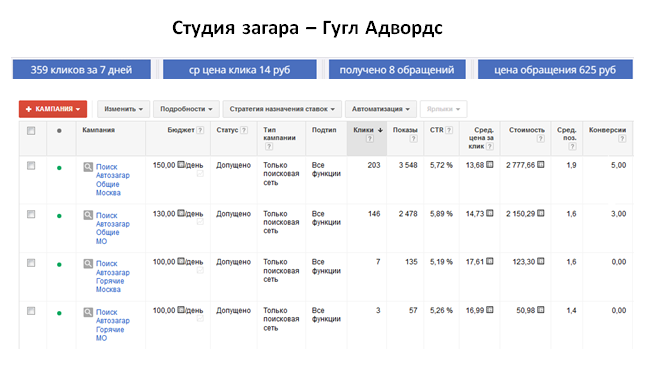Click budget edit icon beside 130,00
This screenshot has height=368, width=655.
(x=180, y=213)
